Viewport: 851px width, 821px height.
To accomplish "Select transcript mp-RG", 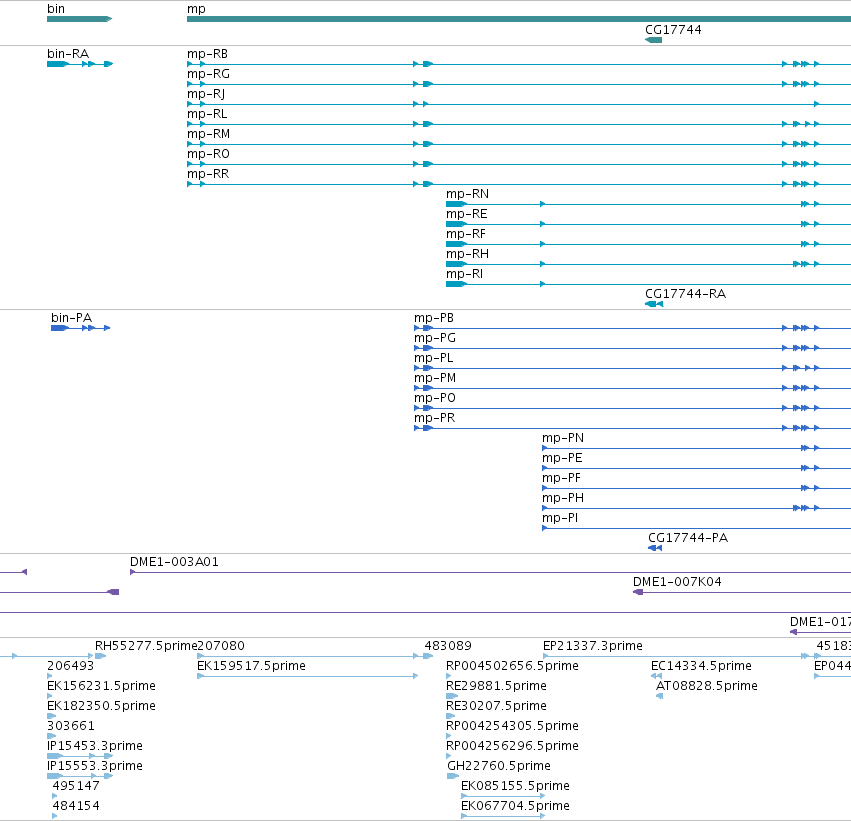I will click(208, 74).
